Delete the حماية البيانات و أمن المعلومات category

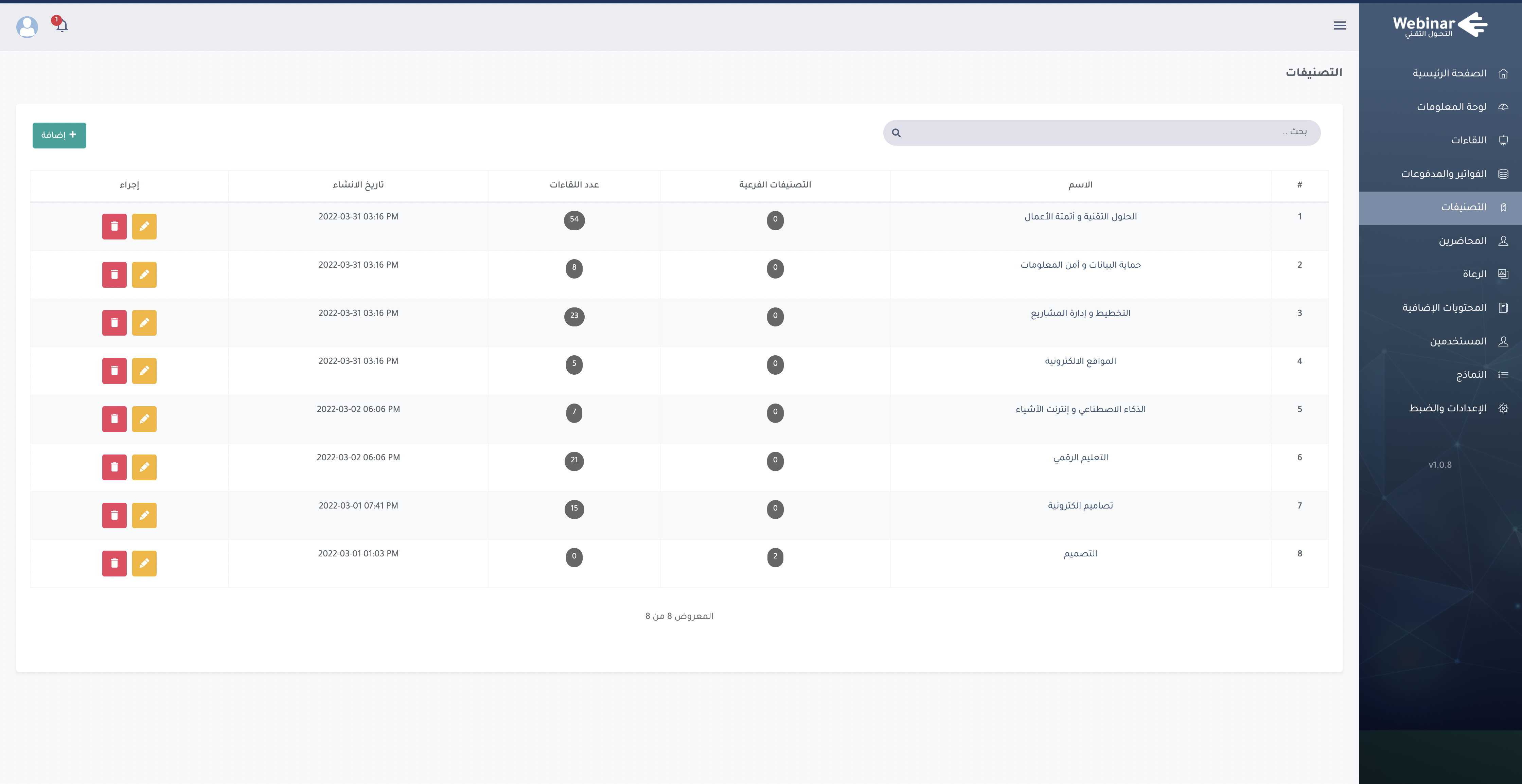(114, 275)
